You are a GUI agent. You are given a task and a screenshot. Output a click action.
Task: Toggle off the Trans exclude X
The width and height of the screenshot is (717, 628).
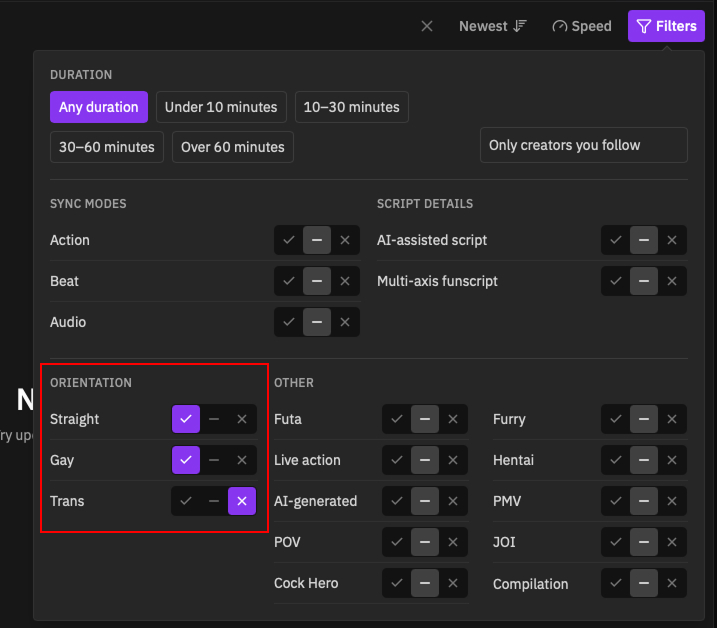pyautogui.click(x=242, y=501)
